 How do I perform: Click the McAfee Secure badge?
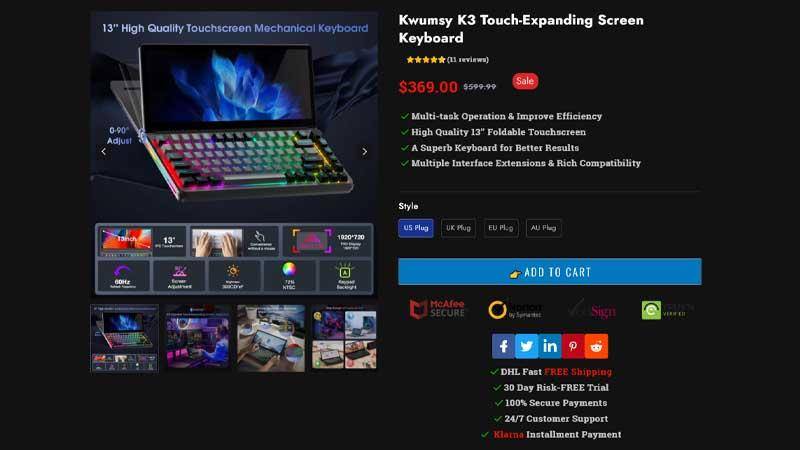tap(437, 309)
